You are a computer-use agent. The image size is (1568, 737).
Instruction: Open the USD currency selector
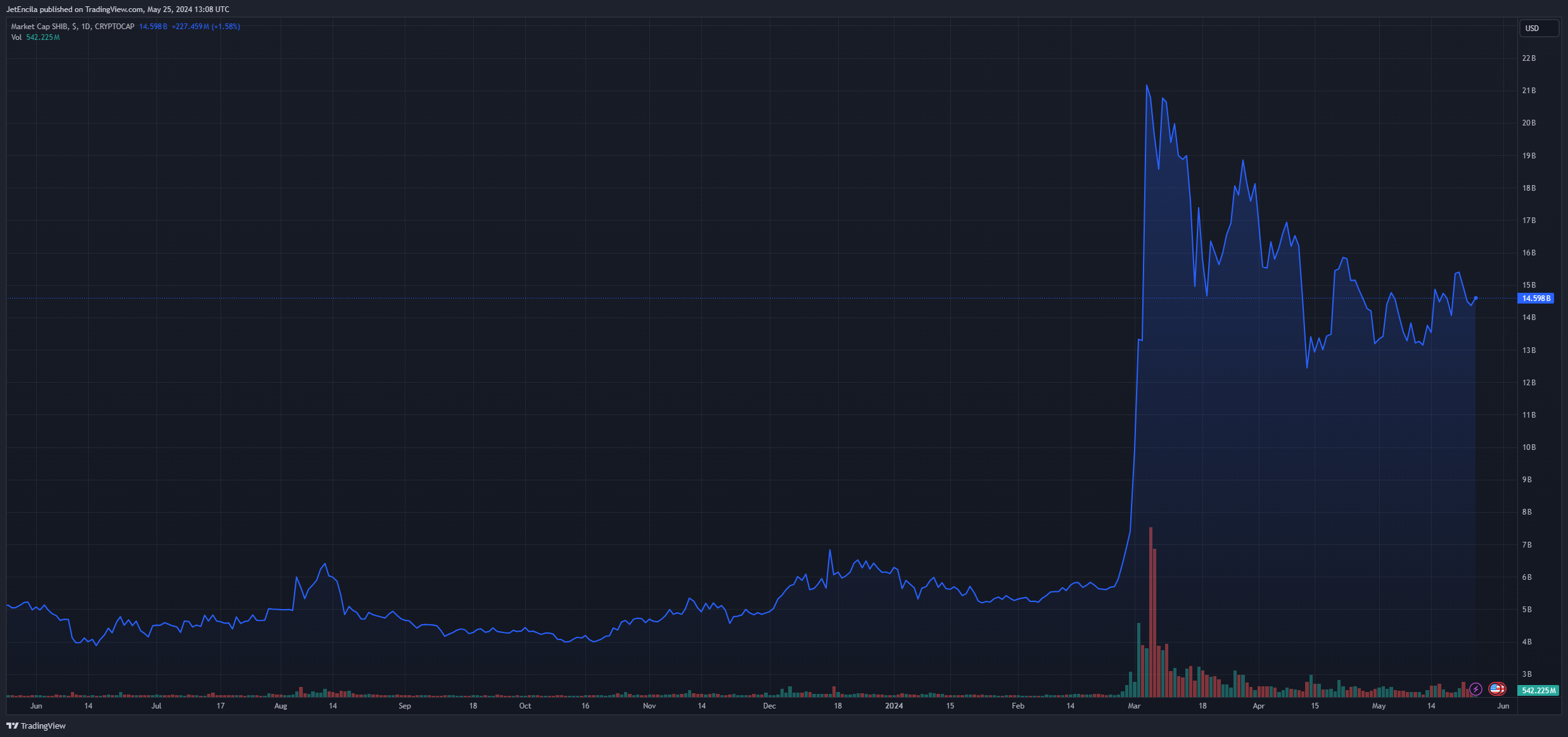[1539, 29]
